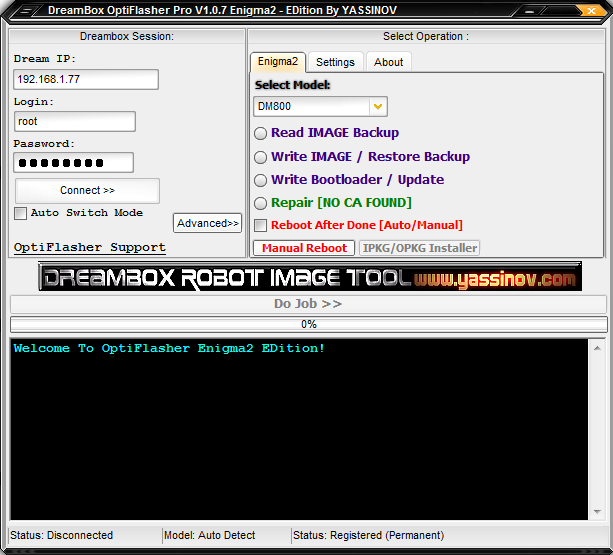
Task: Start the Do Job >> button
Action: coord(308,304)
